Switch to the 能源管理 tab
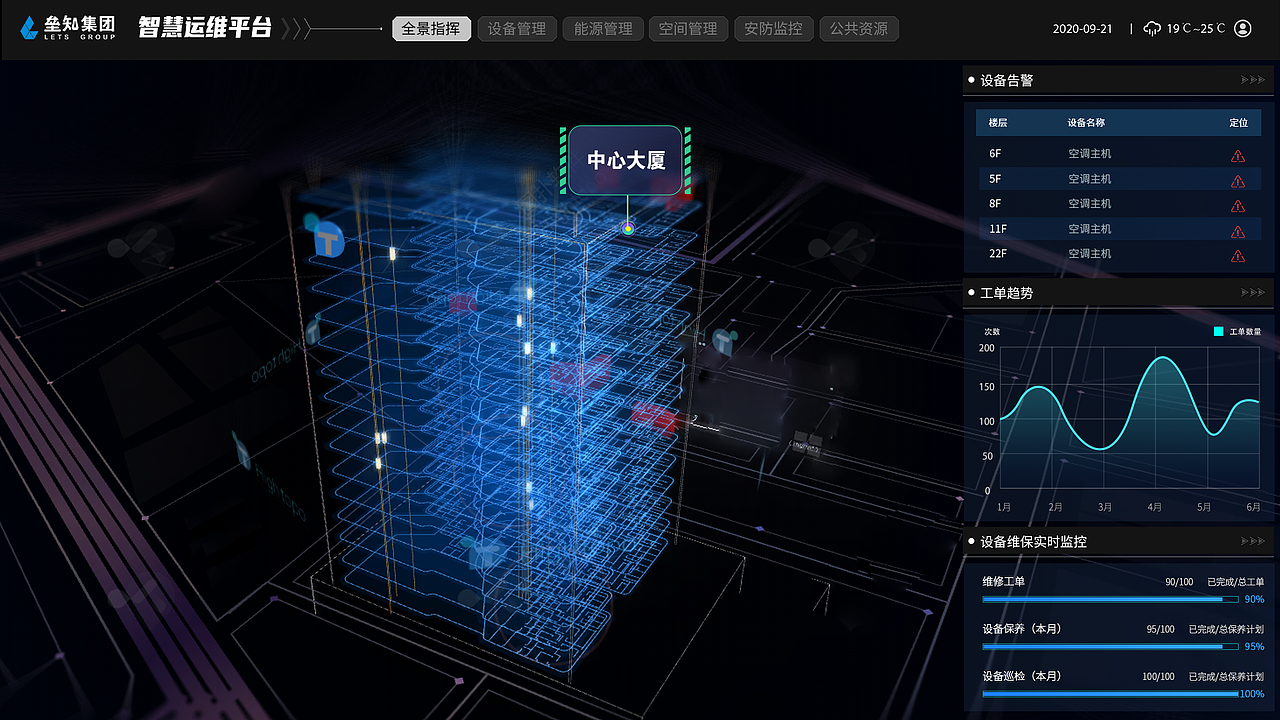Screen dimensions: 1280x720 click(x=602, y=29)
